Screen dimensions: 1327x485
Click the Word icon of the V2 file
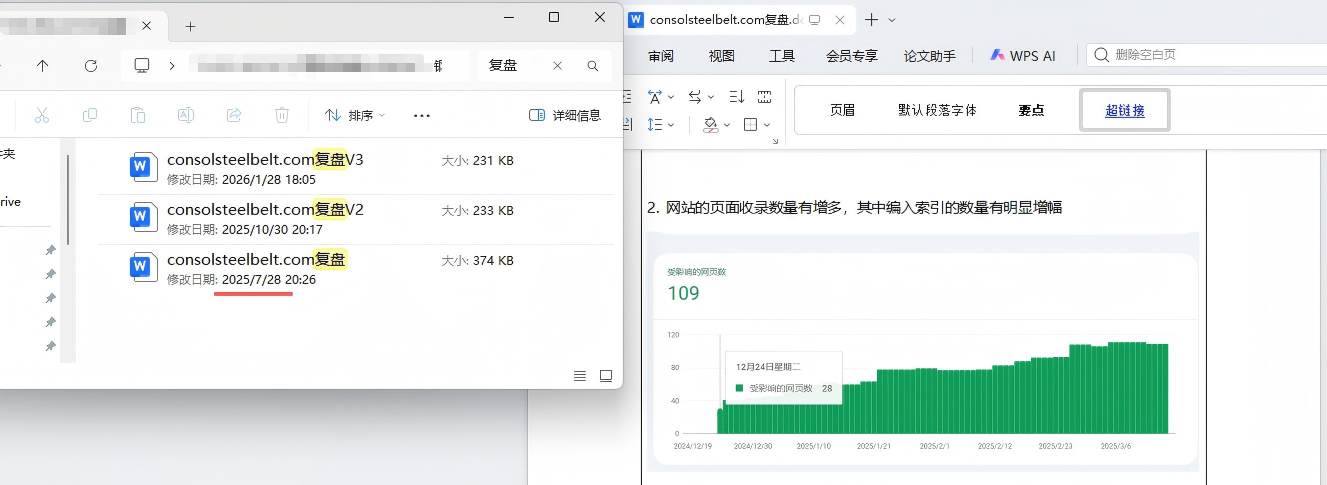(143, 216)
